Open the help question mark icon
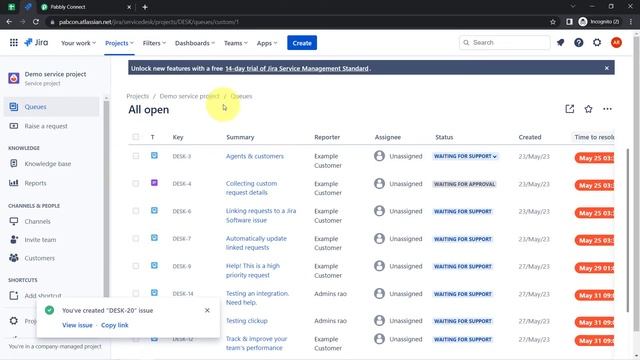The image size is (640, 360). click(x=578, y=42)
